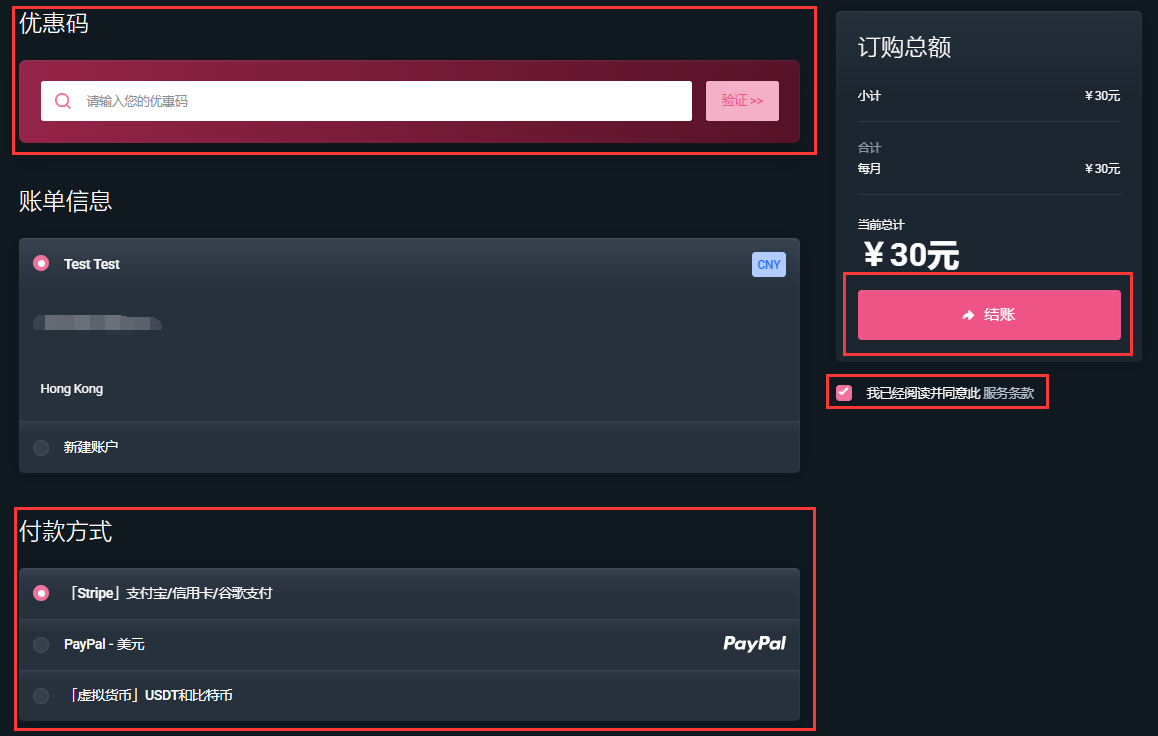Click the 付款方式 section heading

point(65,532)
